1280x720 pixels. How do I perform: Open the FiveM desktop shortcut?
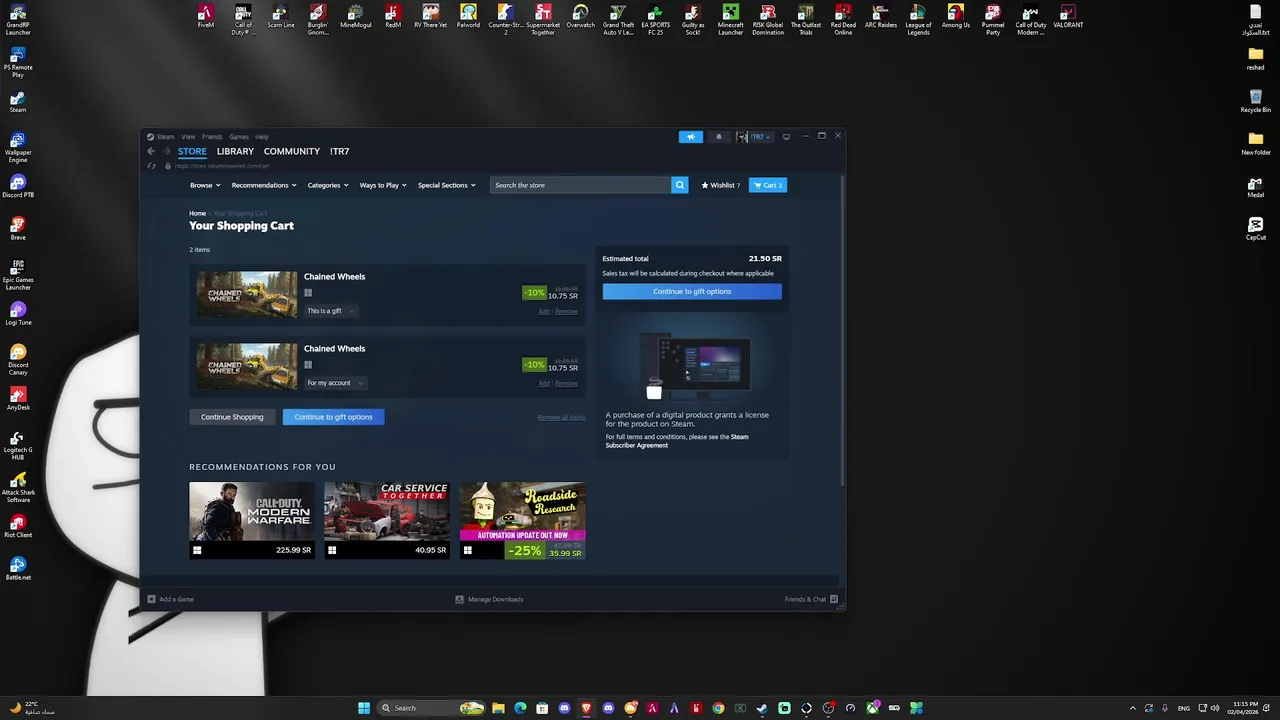point(206,17)
